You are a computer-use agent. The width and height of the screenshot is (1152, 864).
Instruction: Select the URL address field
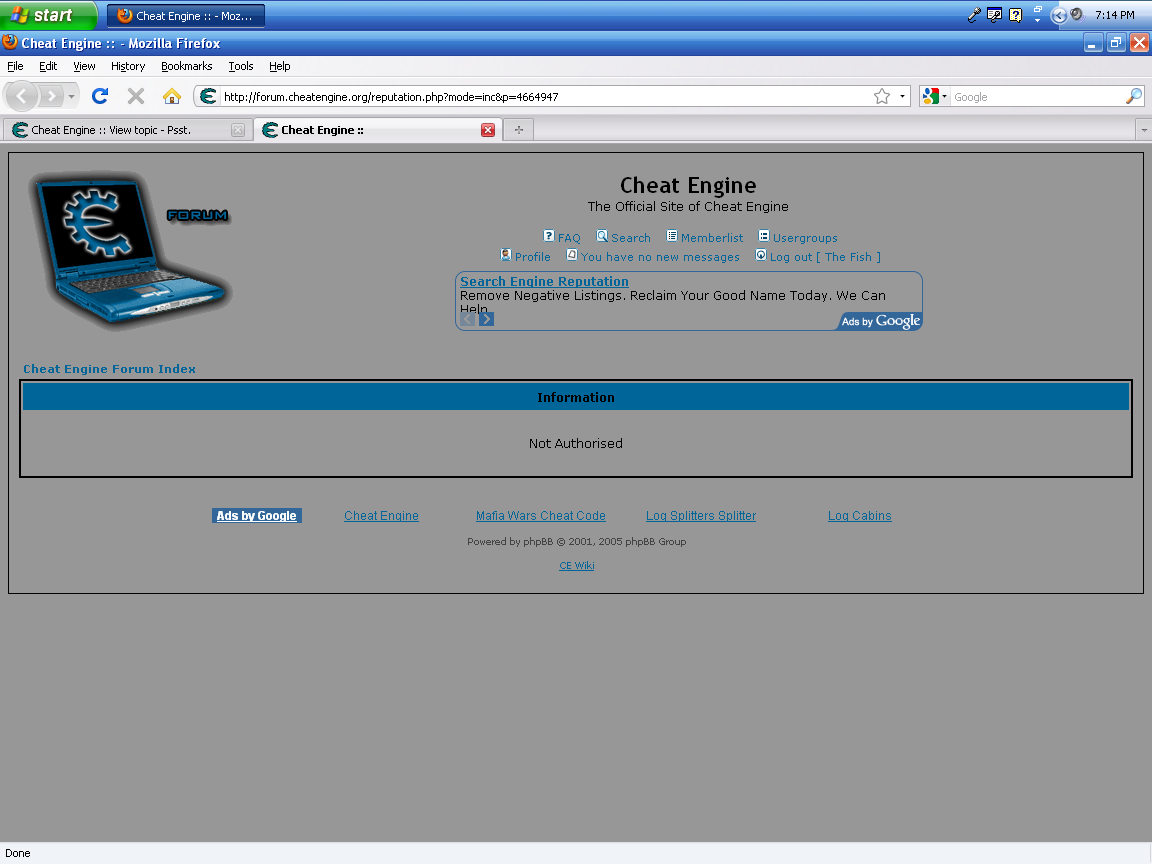544,96
